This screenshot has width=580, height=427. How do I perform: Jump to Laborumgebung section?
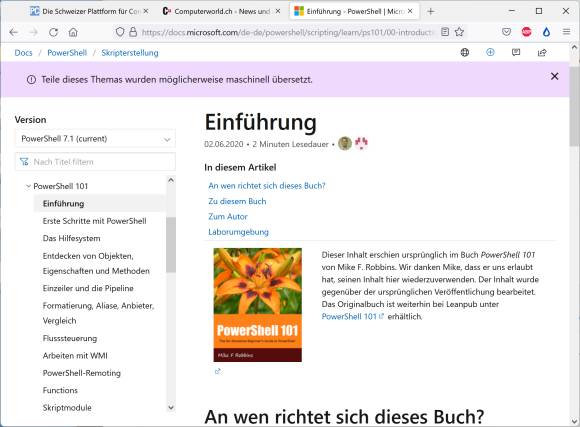coord(238,232)
